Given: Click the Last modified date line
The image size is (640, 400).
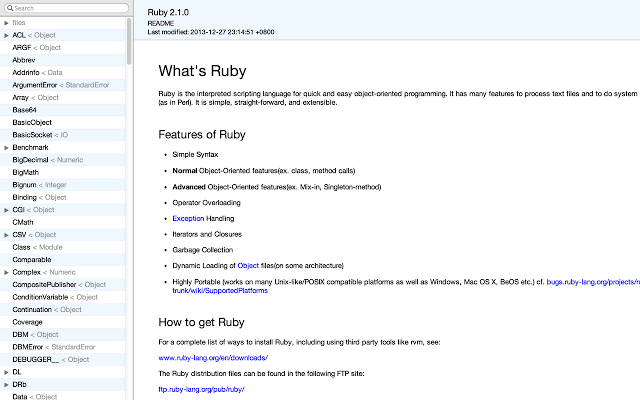Looking at the screenshot, I should click(211, 32).
